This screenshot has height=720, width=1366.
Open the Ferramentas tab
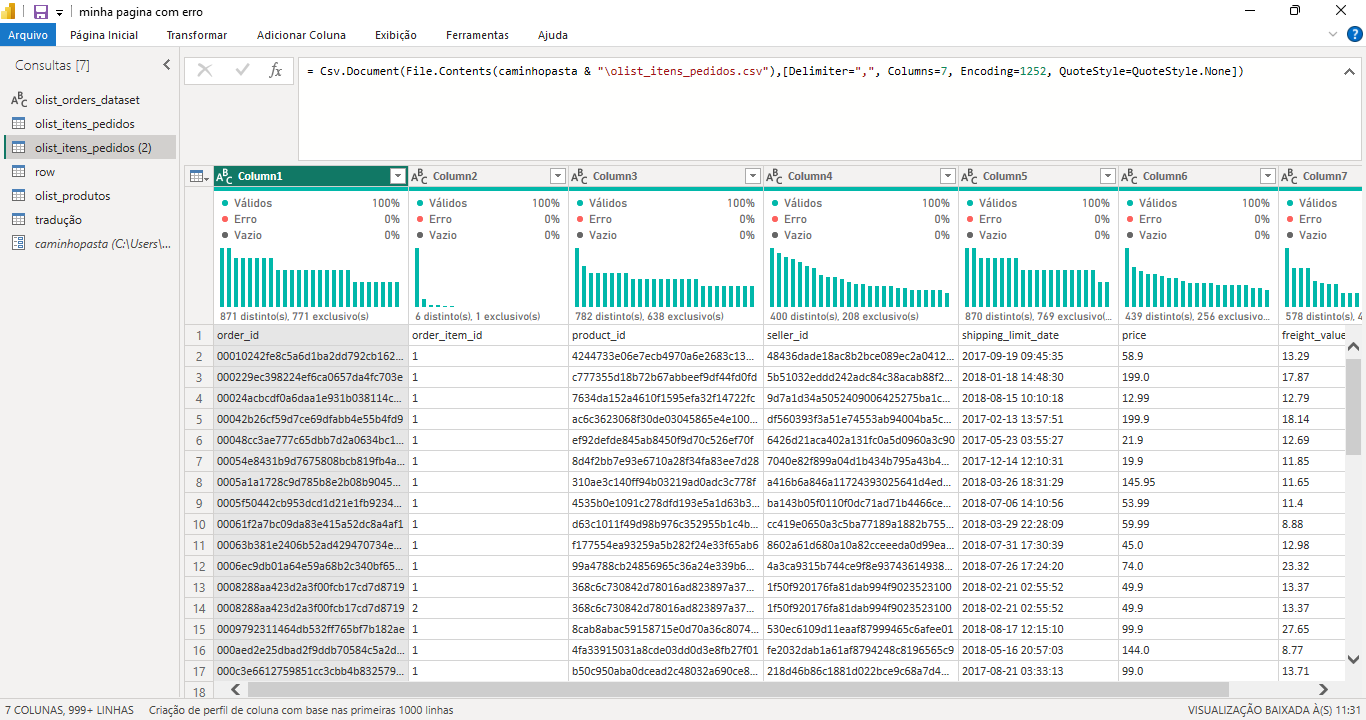point(477,35)
